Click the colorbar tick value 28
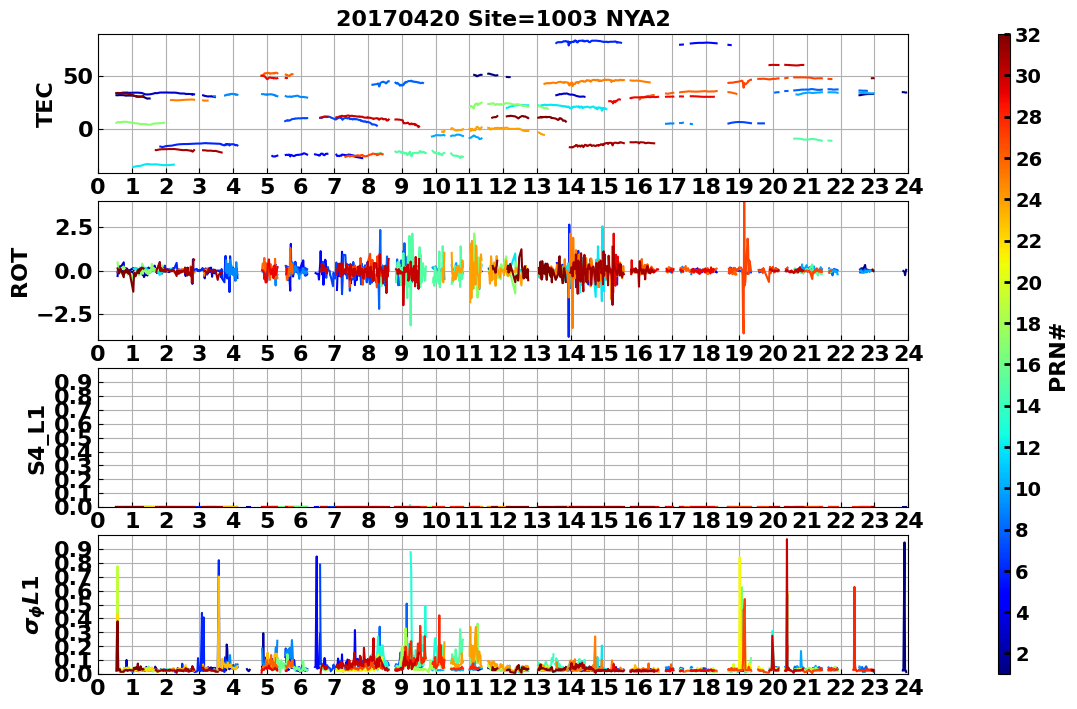 tap(1028, 117)
